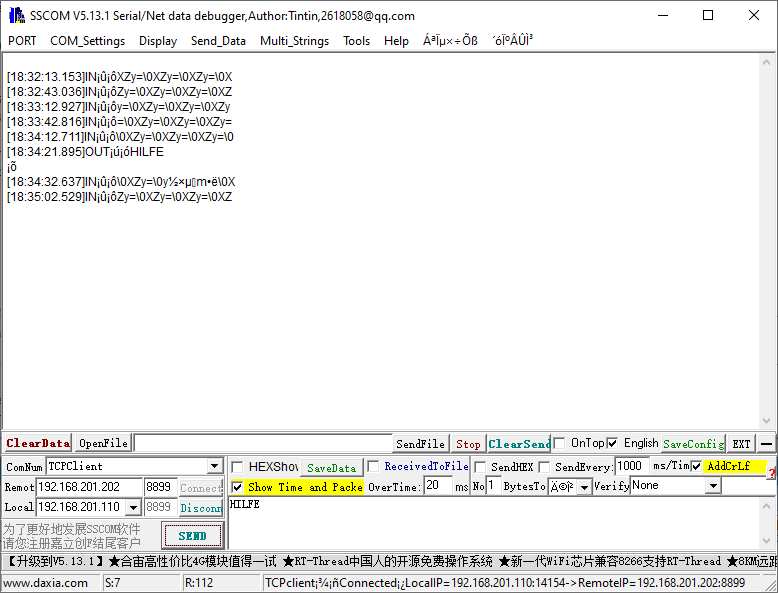Click the SSCOM app icon in title bar

coord(16,15)
